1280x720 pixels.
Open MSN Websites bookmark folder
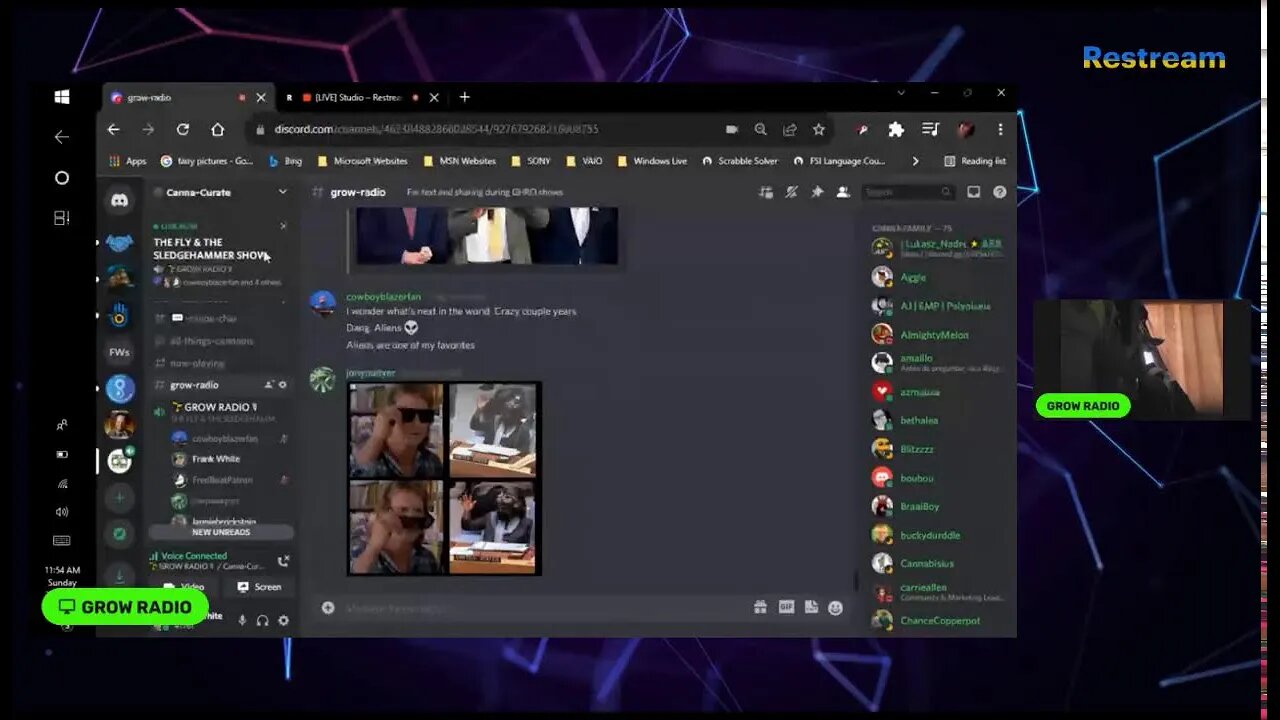pyautogui.click(x=459, y=161)
